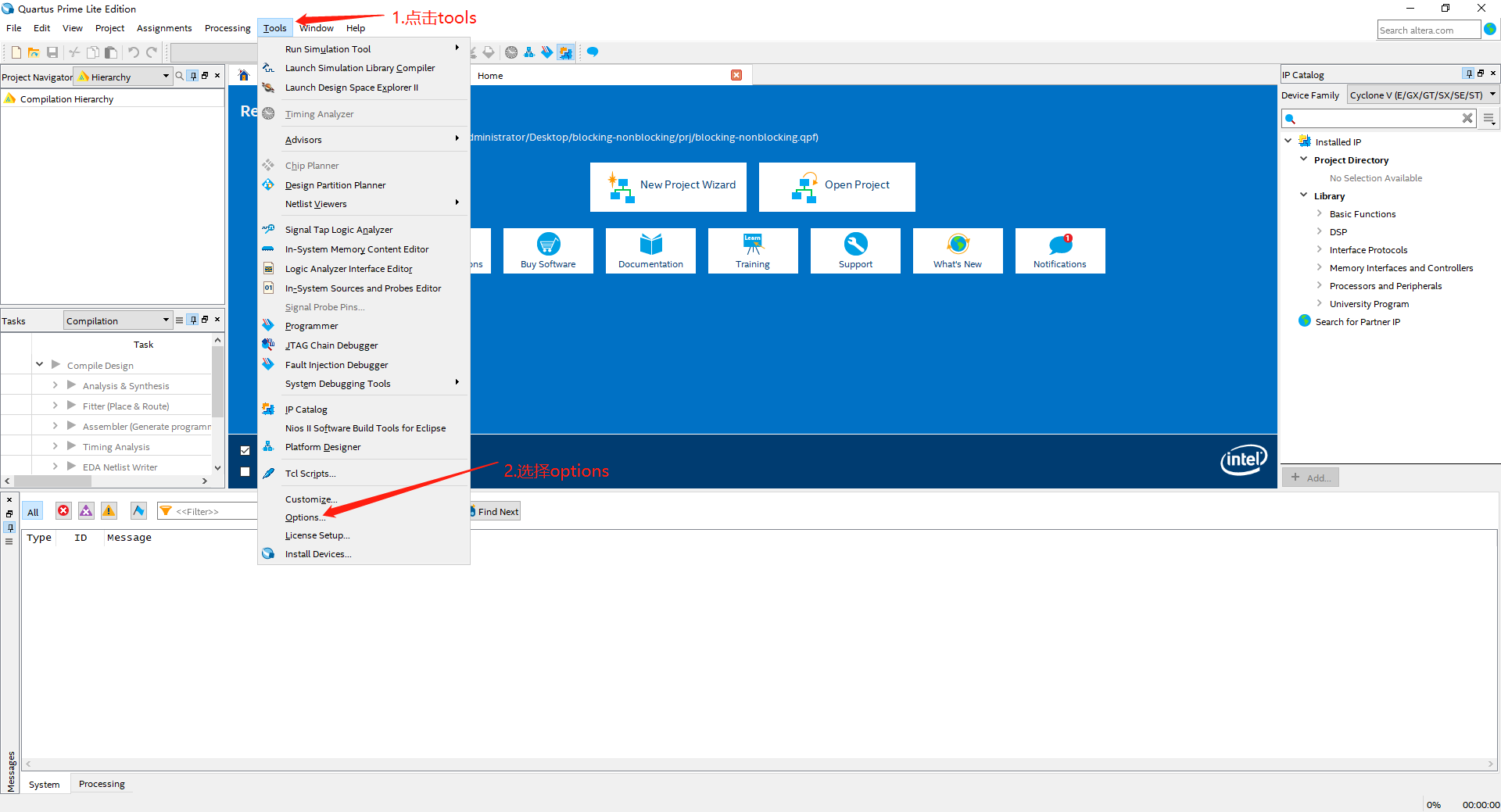
Task: Choose License Setup... menu entry
Action: point(364,535)
